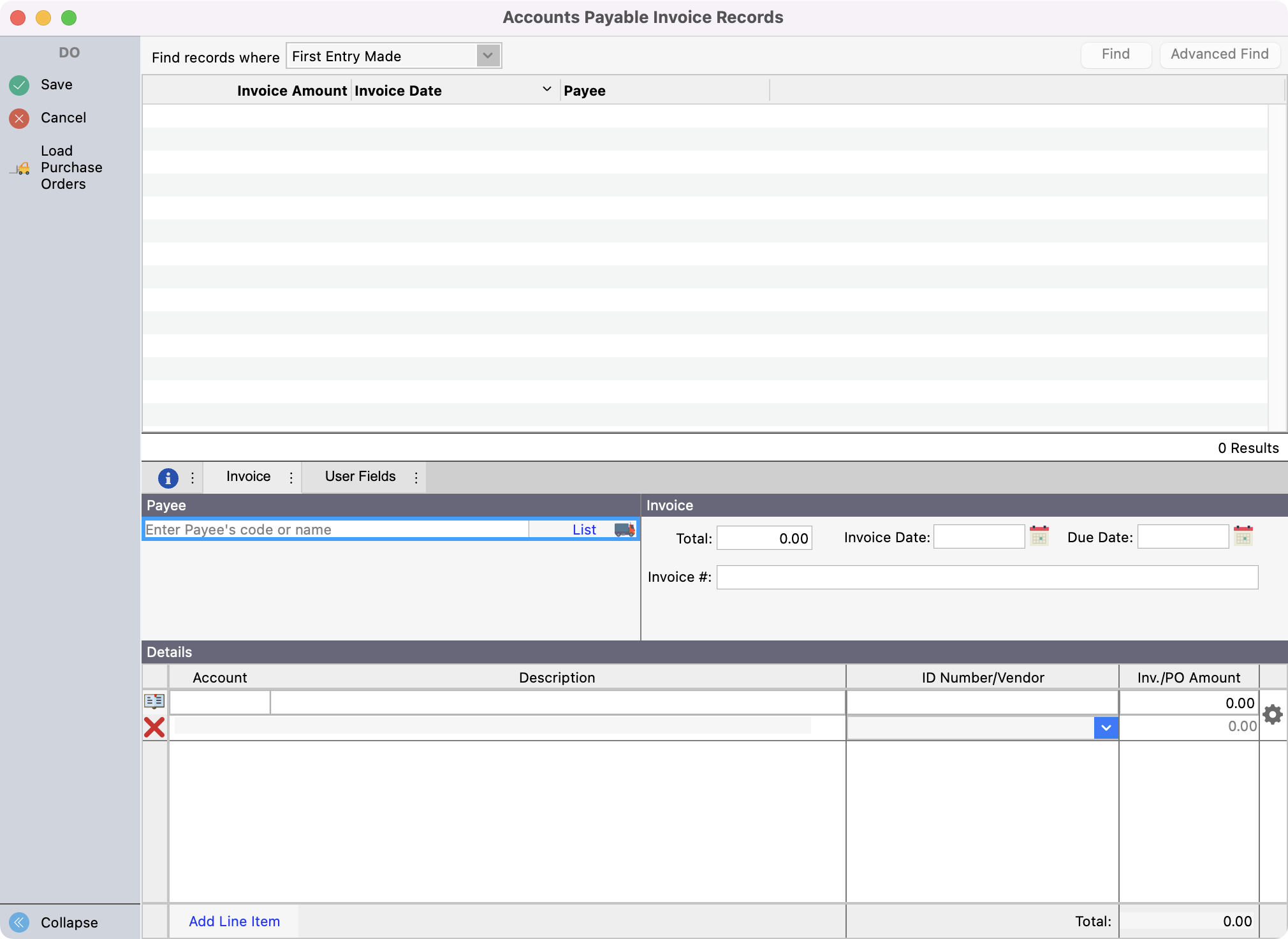Open the Invoice Date calendar picker
The width and height of the screenshot is (1288, 939).
(x=1039, y=536)
